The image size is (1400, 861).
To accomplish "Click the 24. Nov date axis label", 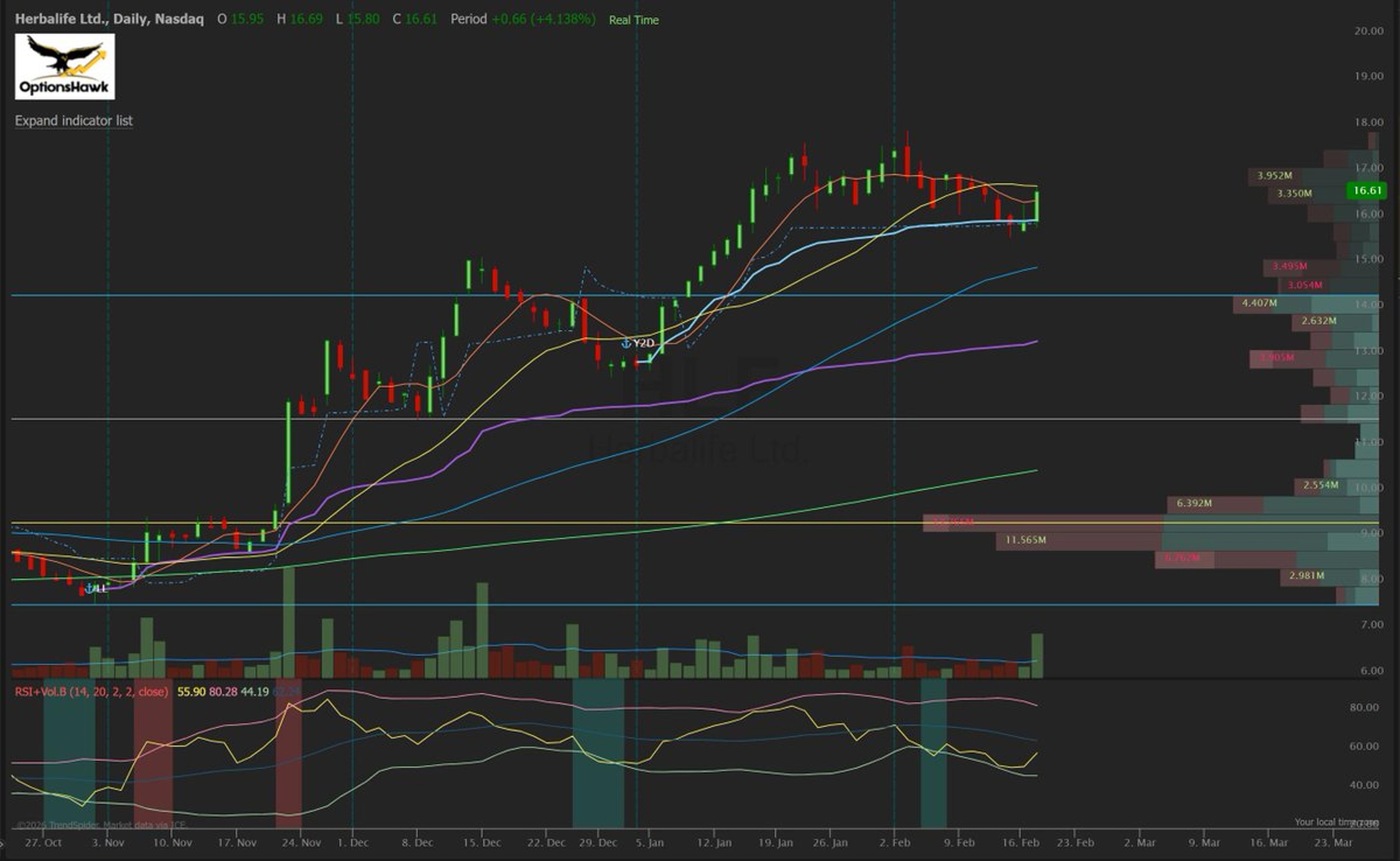I will click(x=301, y=842).
